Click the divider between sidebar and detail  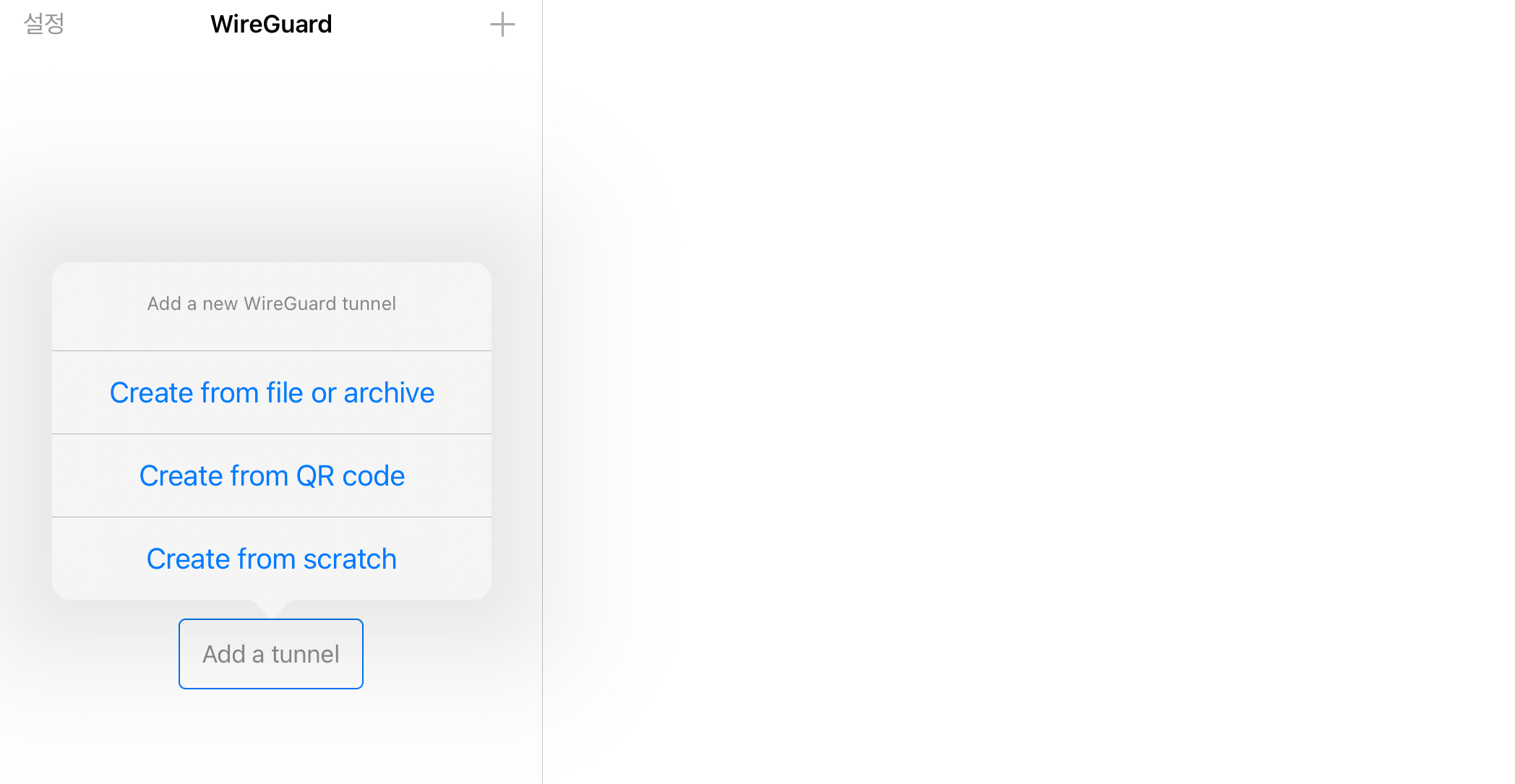click(x=542, y=390)
